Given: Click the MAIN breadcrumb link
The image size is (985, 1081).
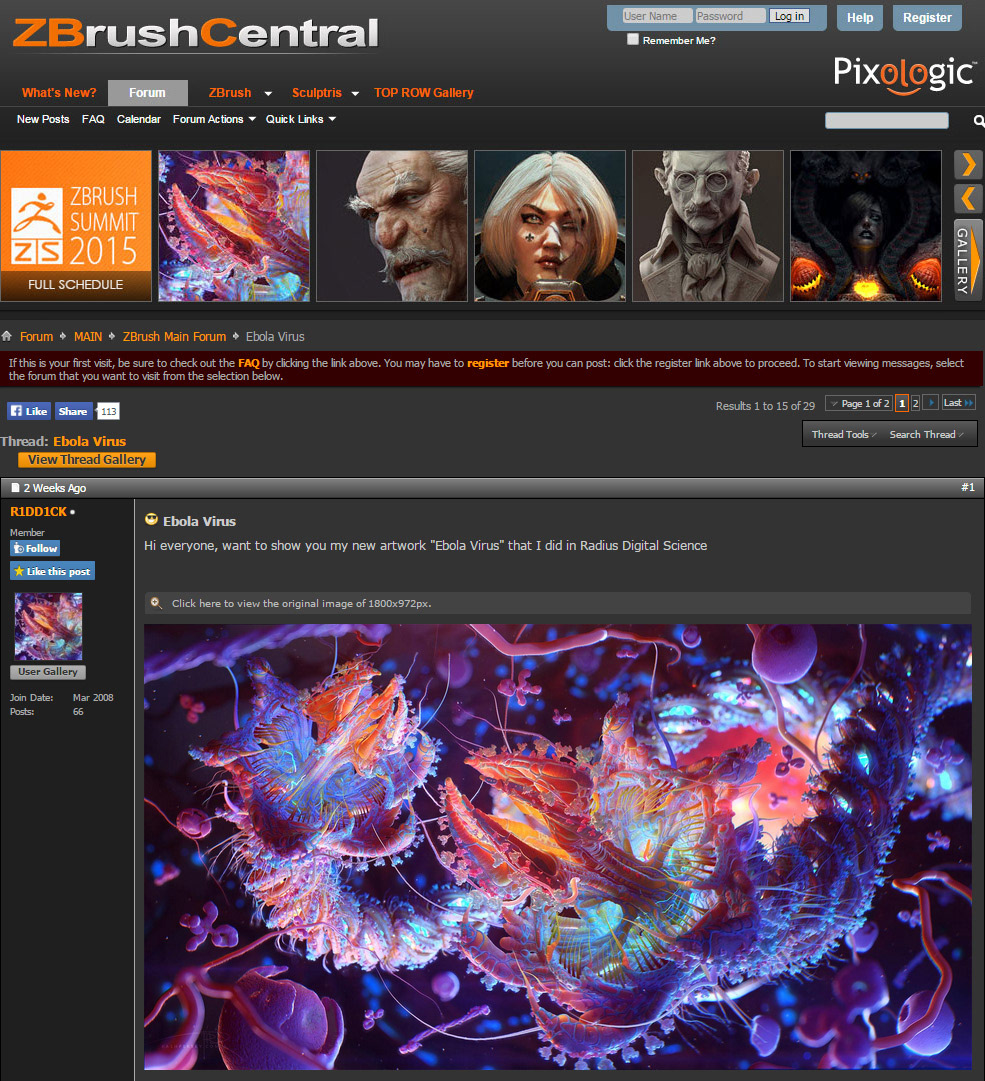Looking at the screenshot, I should (x=88, y=336).
